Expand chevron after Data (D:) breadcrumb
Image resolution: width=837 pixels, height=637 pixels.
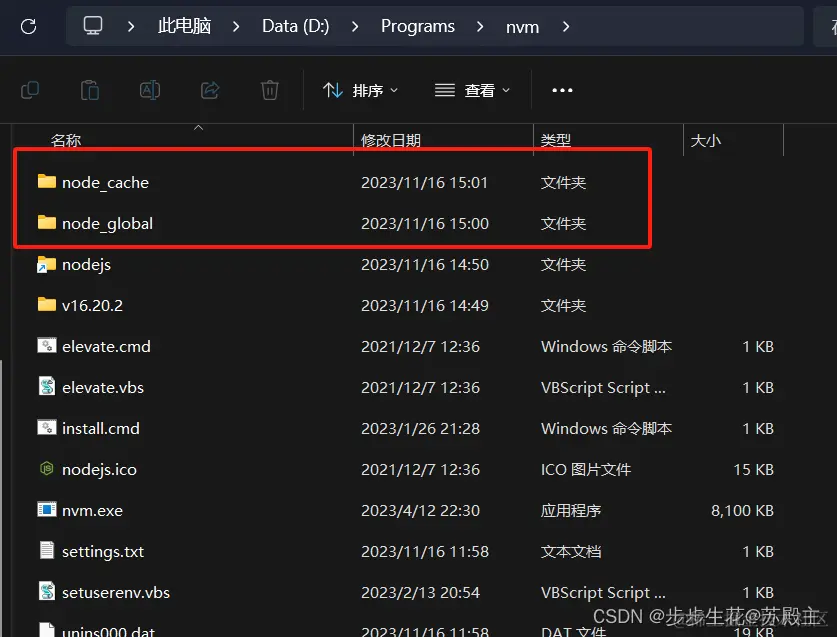355,26
